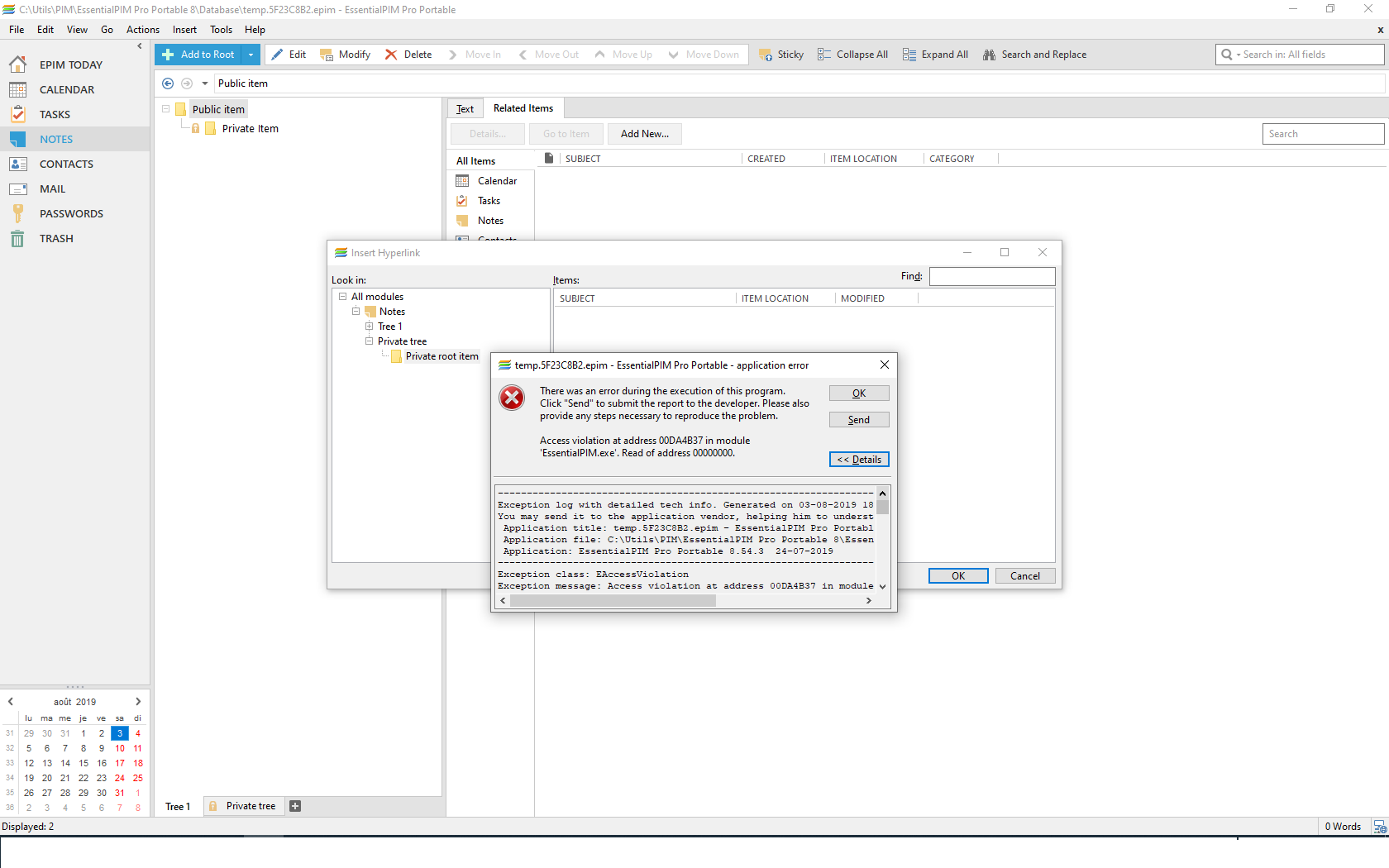Open the Contacts module in sidebar
Screen dimensions: 1389x868
pos(66,164)
